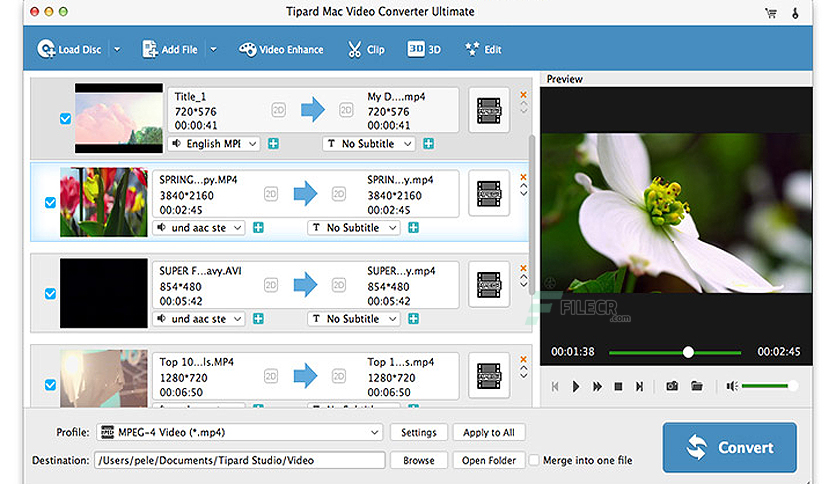836x484 pixels.
Task: Start conversion with Convert button
Action: pyautogui.click(x=729, y=448)
